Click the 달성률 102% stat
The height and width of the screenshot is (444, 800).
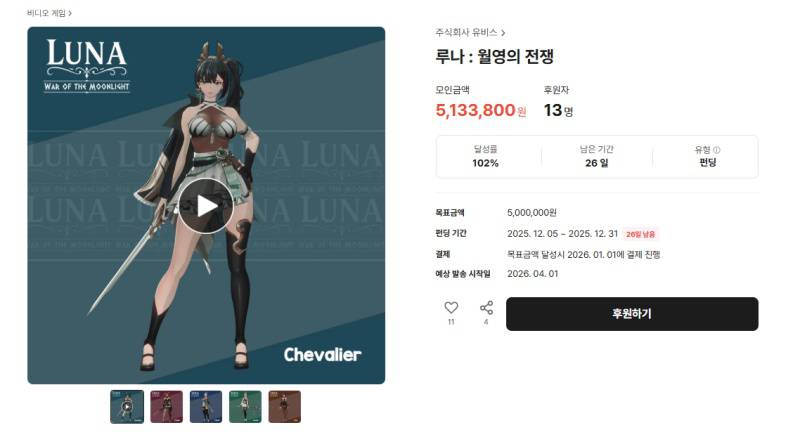(485, 157)
